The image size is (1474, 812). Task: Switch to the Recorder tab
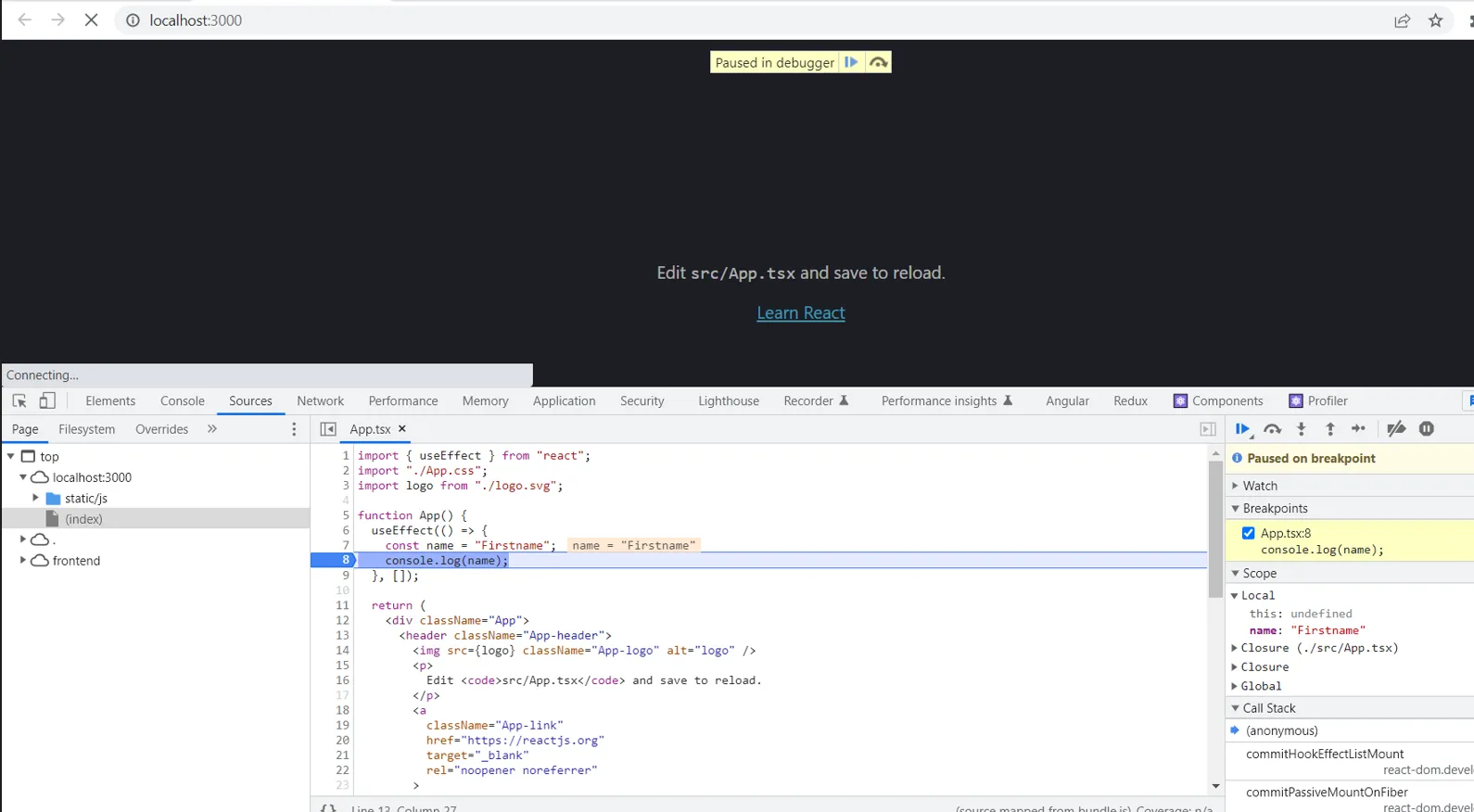click(x=816, y=400)
